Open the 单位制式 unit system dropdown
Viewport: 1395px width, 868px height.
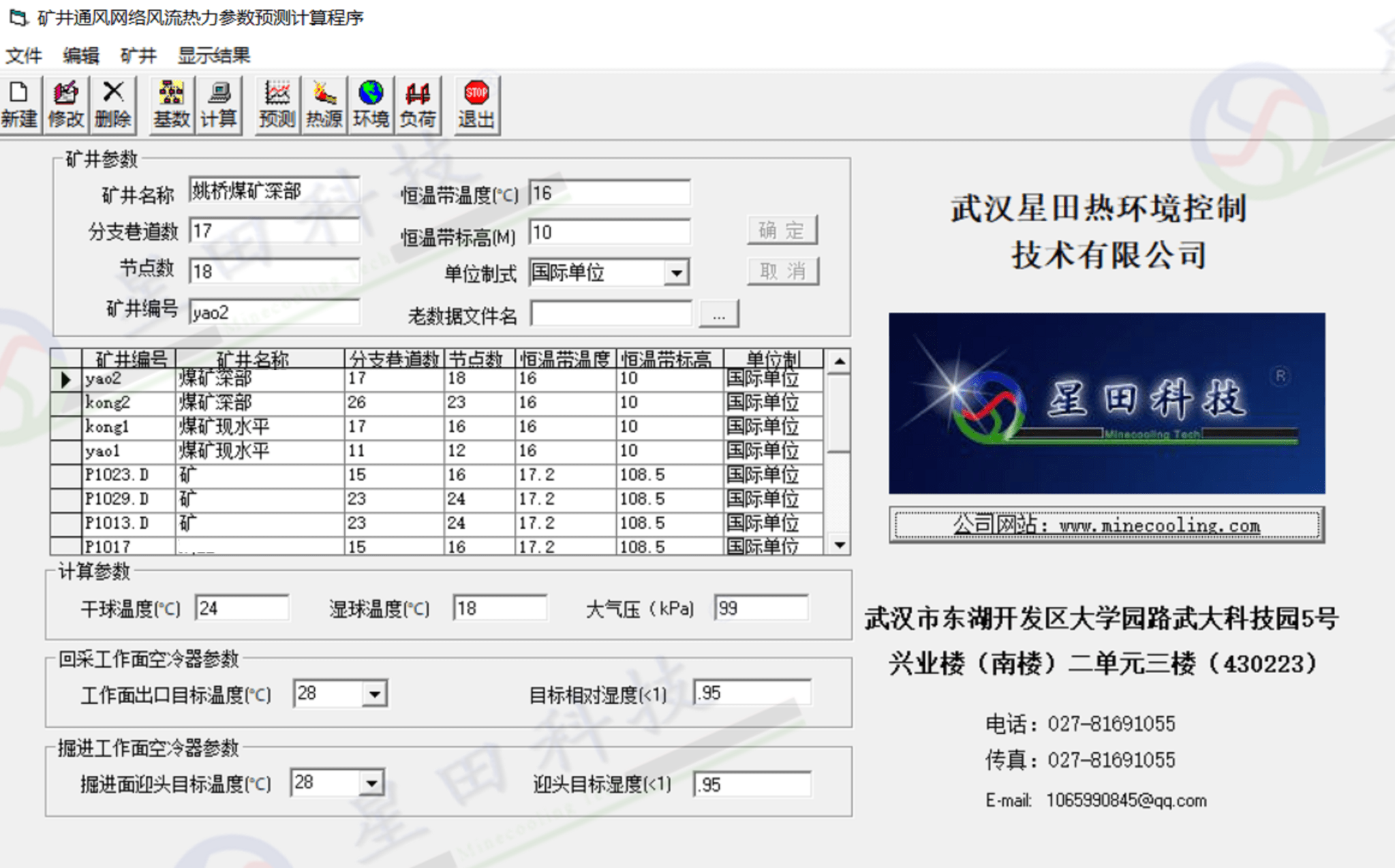pos(678,272)
